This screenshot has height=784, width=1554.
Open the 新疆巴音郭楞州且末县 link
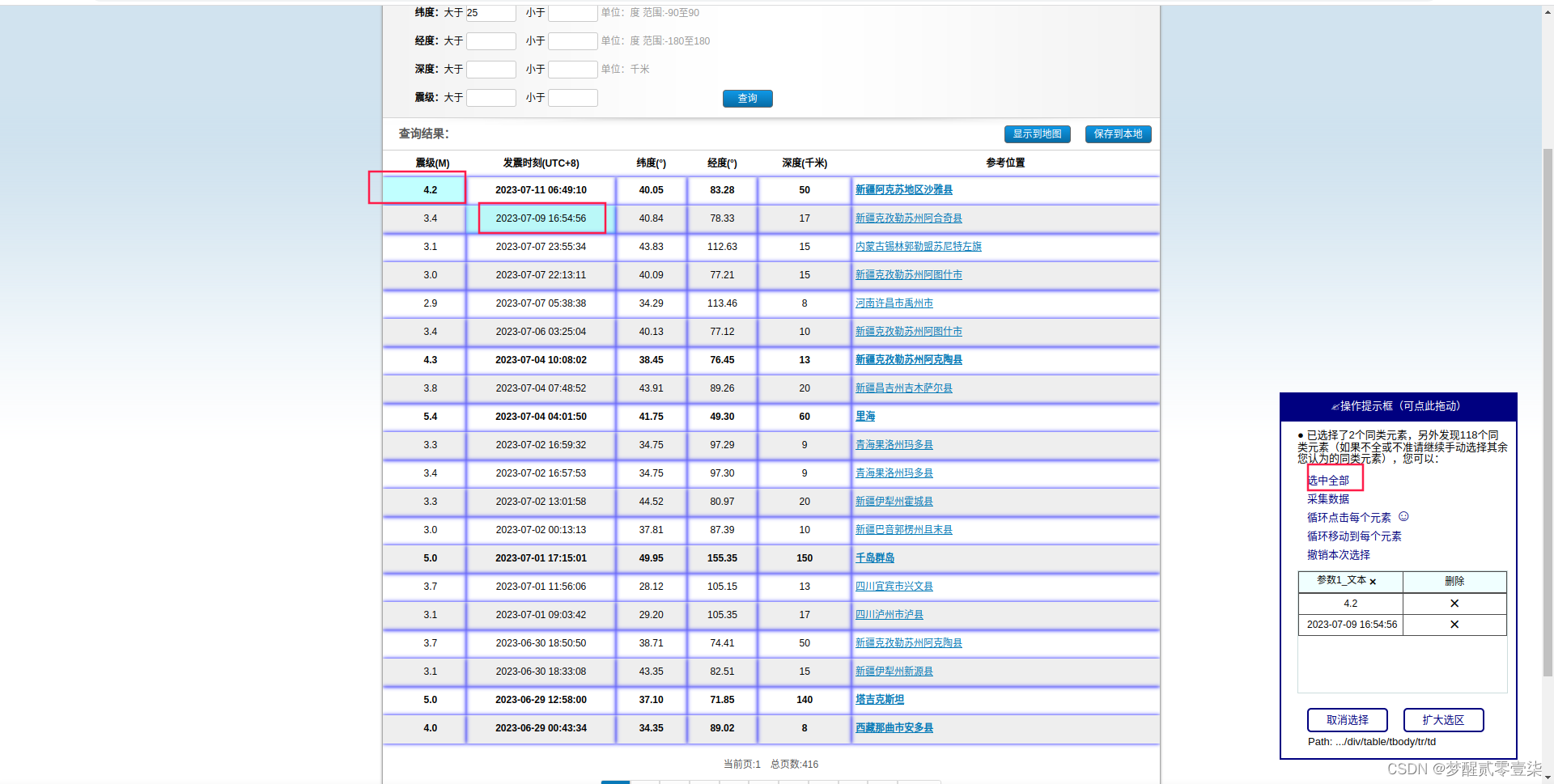[903, 530]
